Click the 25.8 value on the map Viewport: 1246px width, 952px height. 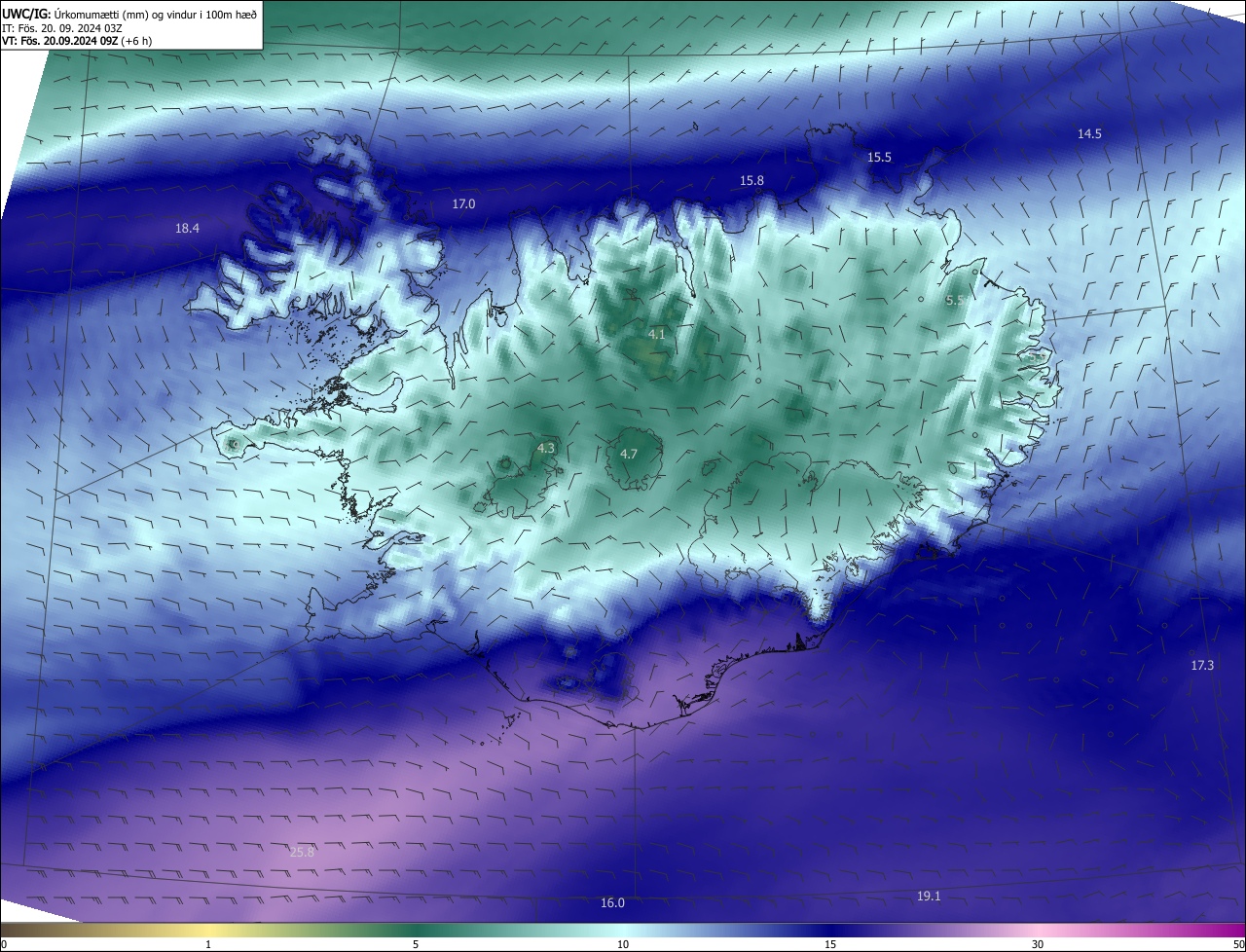[x=302, y=853]
